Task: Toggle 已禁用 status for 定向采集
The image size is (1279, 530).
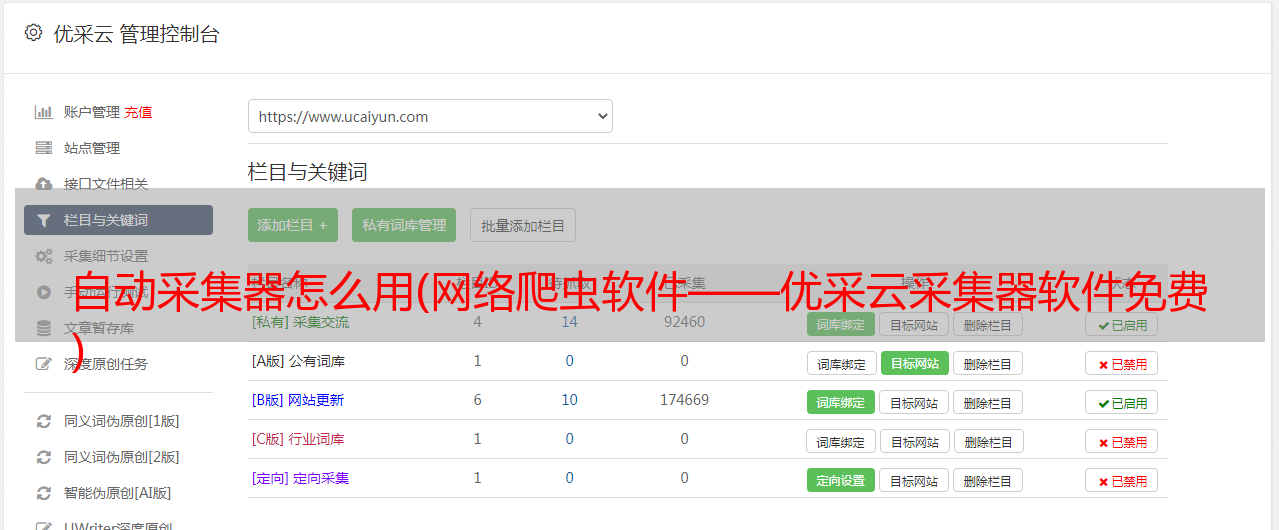Action: [x=1121, y=480]
